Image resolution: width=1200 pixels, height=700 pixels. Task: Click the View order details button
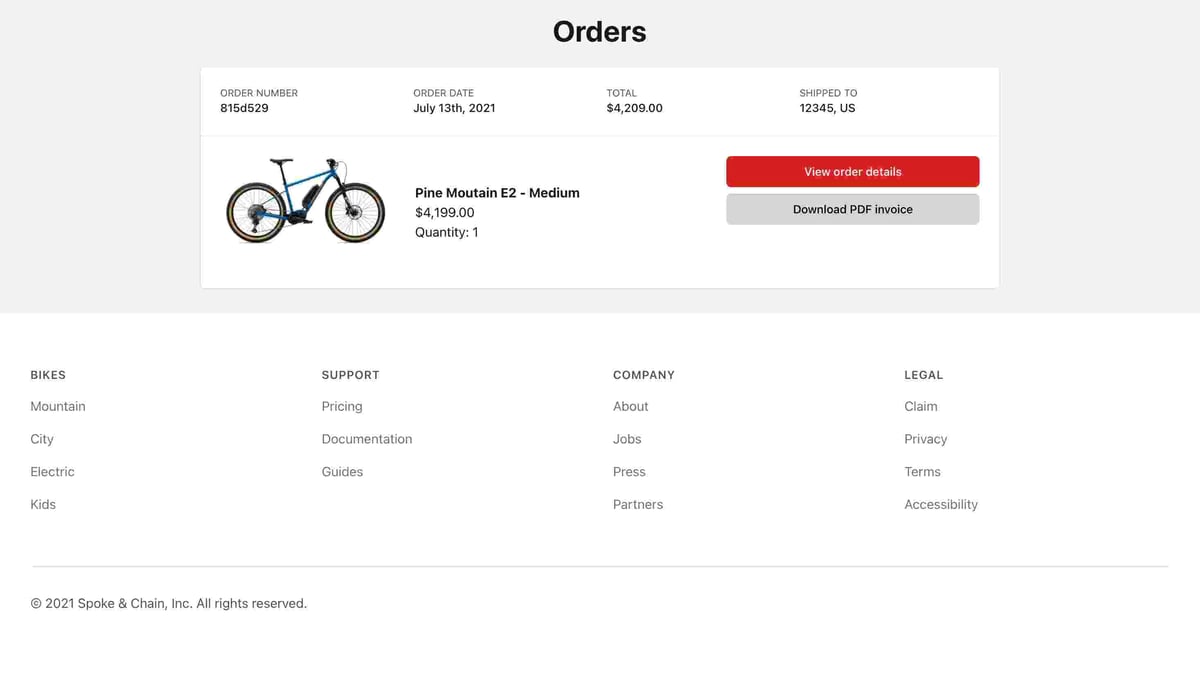point(852,172)
